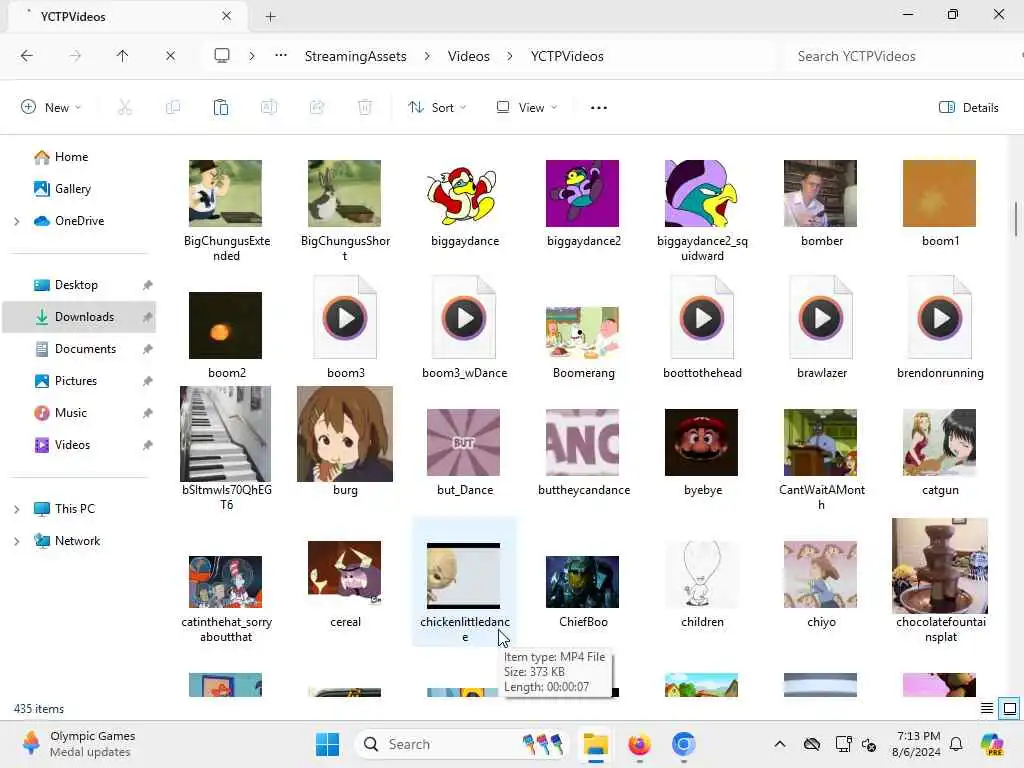
Task: Expand the OneDrive tree node
Action: 16,221
